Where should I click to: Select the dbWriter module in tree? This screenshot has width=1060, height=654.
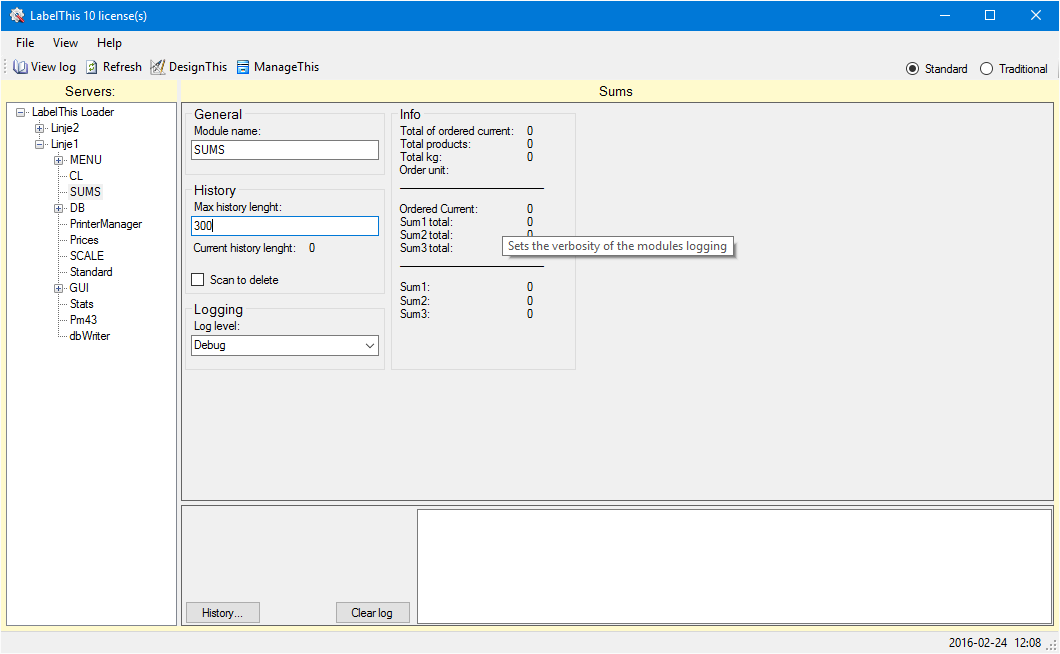[x=90, y=336]
